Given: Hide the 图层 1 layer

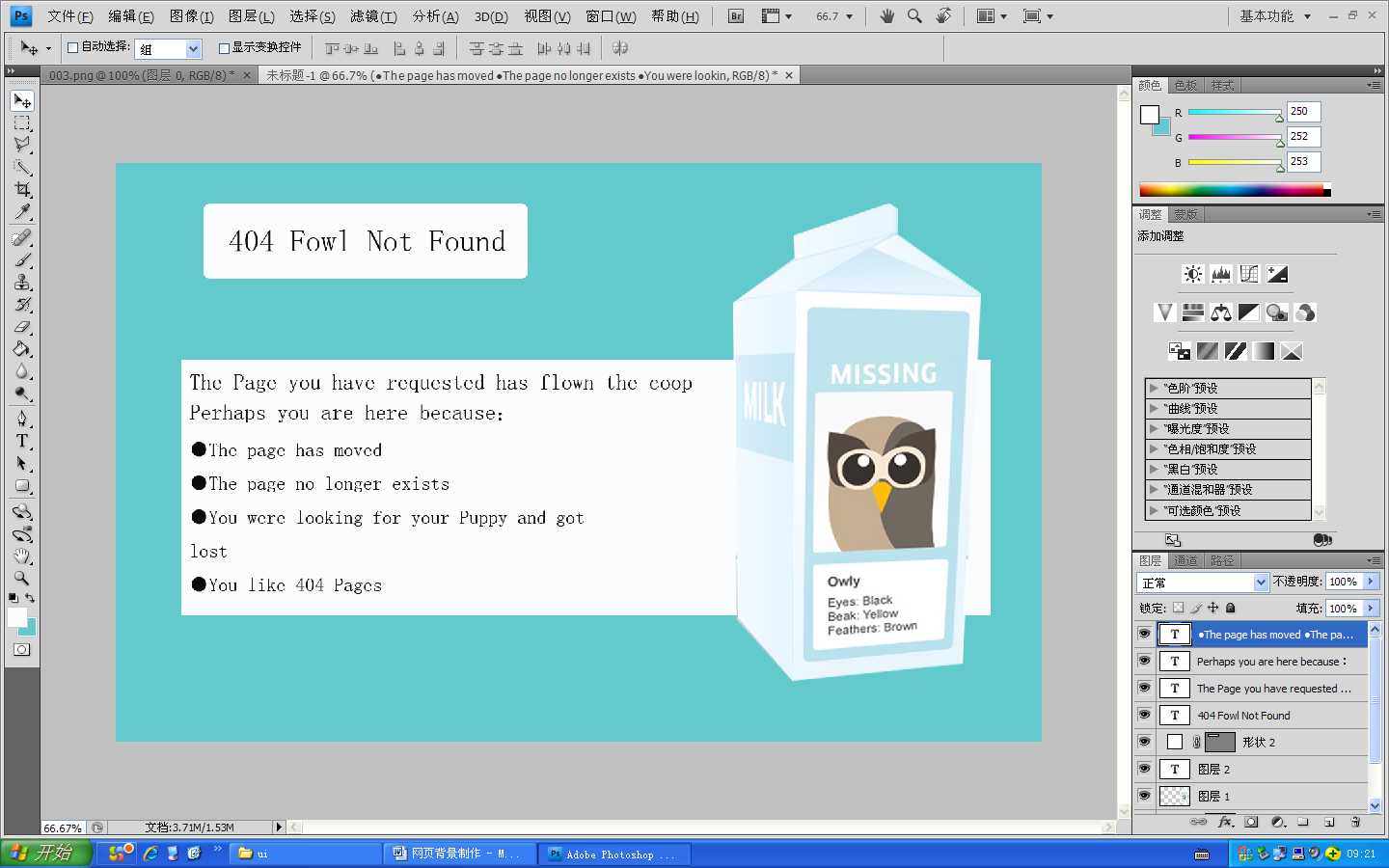Looking at the screenshot, I should click(1144, 797).
